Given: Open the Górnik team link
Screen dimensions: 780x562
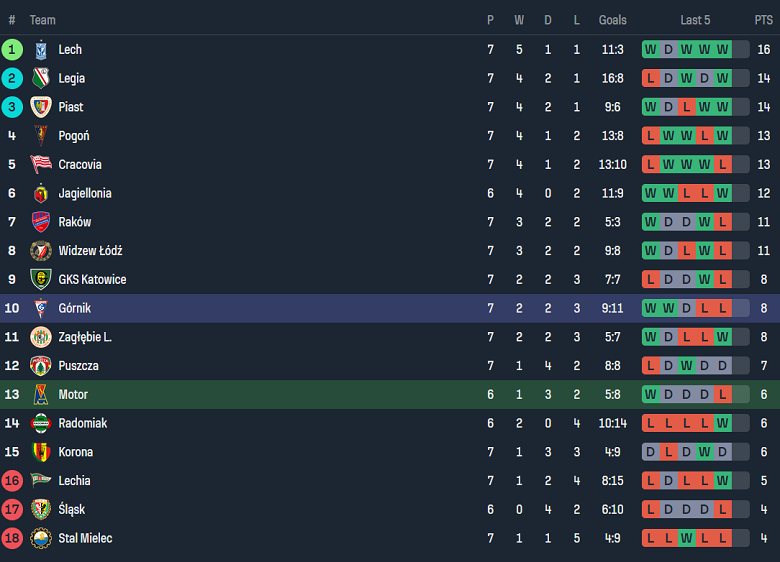Looking at the screenshot, I should coord(75,308).
